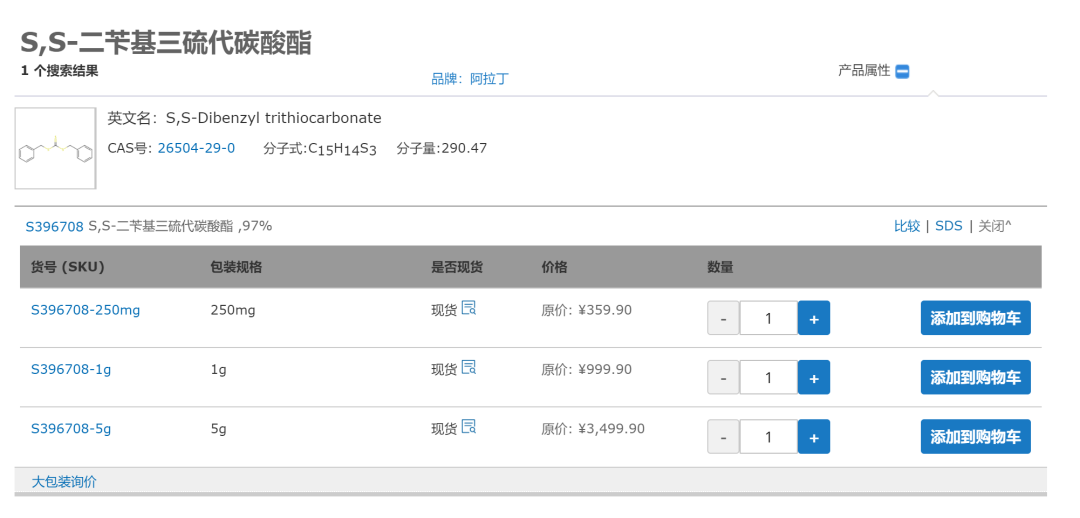Viewport: 1080px width, 518px height.
Task: Increase quantity for S396708-1g
Action: click(x=813, y=378)
